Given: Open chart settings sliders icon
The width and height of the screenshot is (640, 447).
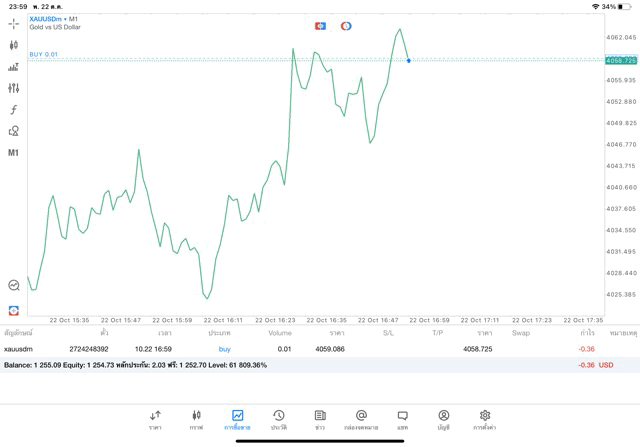Looking at the screenshot, I should point(13,88).
